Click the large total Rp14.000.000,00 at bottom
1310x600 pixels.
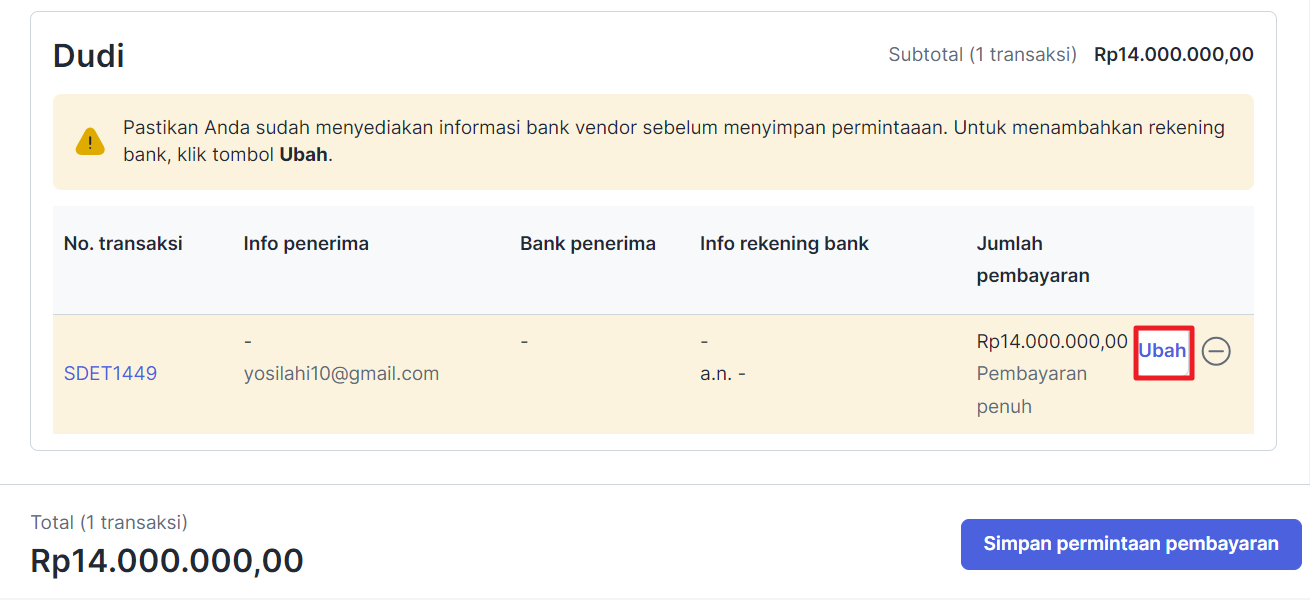[167, 561]
